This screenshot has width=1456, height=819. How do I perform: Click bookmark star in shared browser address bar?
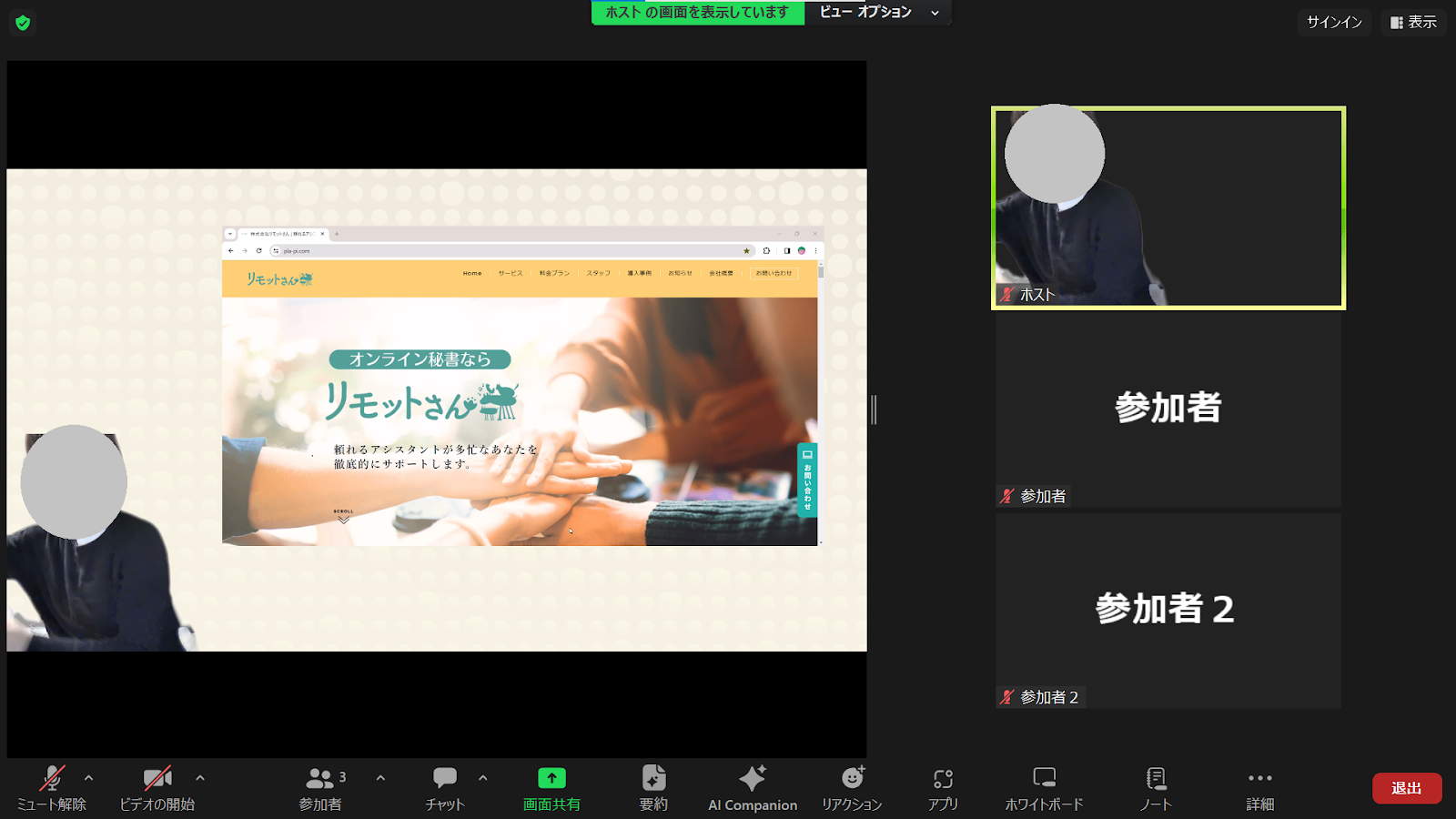click(747, 250)
